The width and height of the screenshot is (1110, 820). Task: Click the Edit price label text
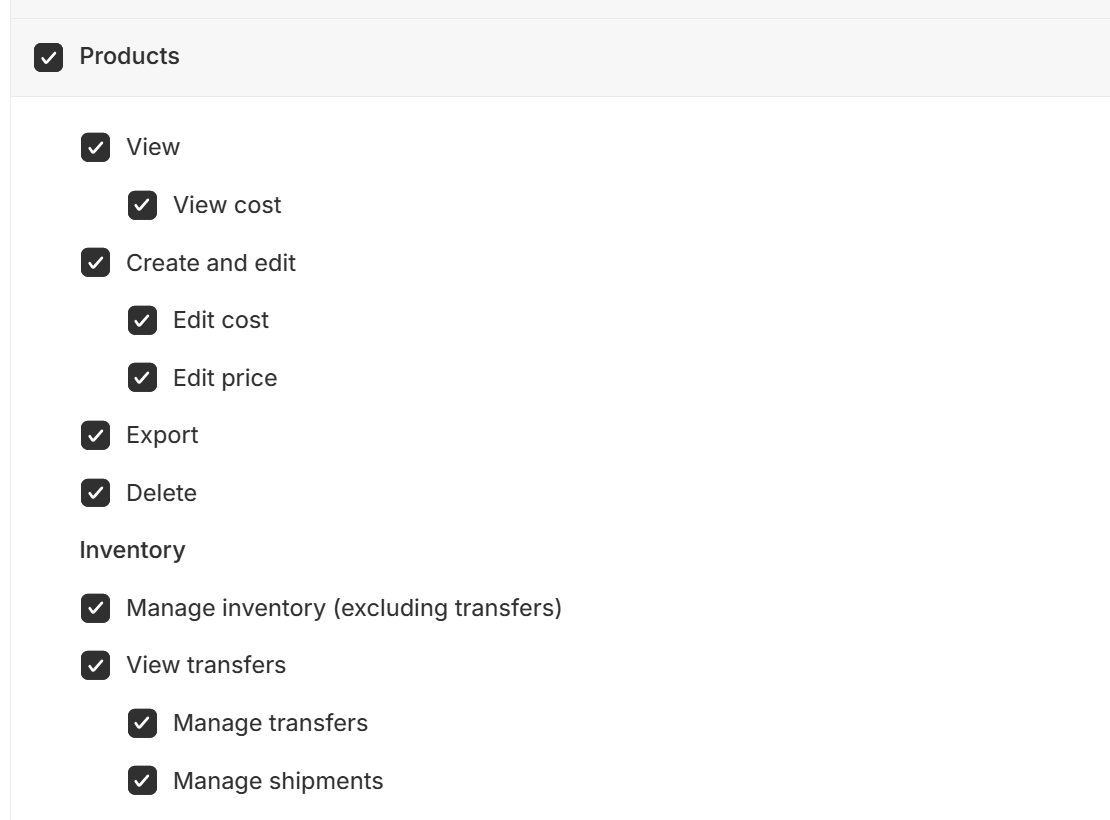(x=225, y=378)
